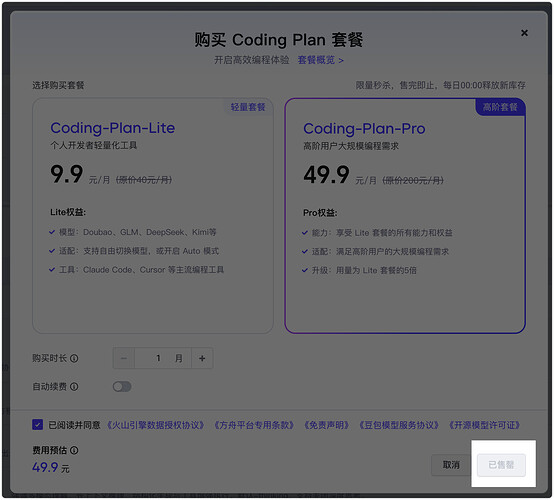
Task: Open 《开源模型许可证》 link
Action: pos(484,425)
